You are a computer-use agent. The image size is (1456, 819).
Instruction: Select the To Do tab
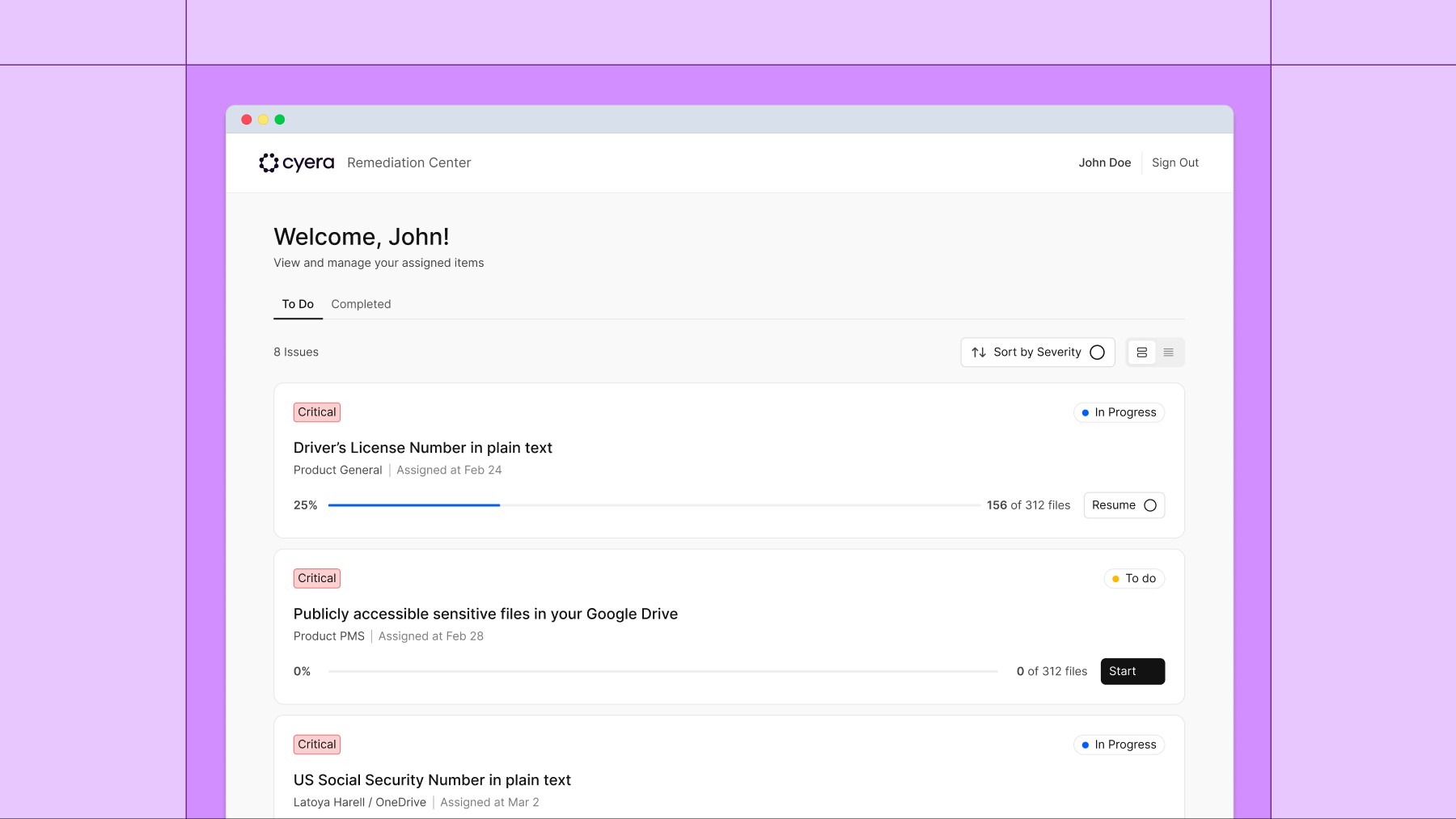click(x=298, y=304)
